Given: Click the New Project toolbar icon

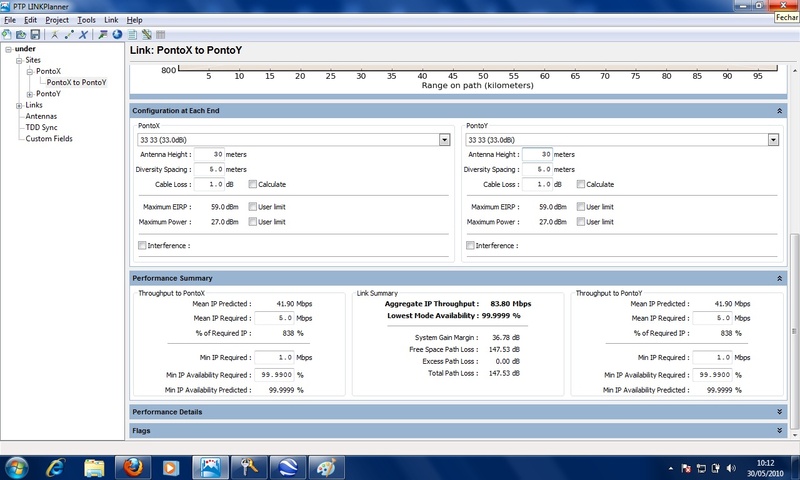Looking at the screenshot, I should tap(8, 34).
